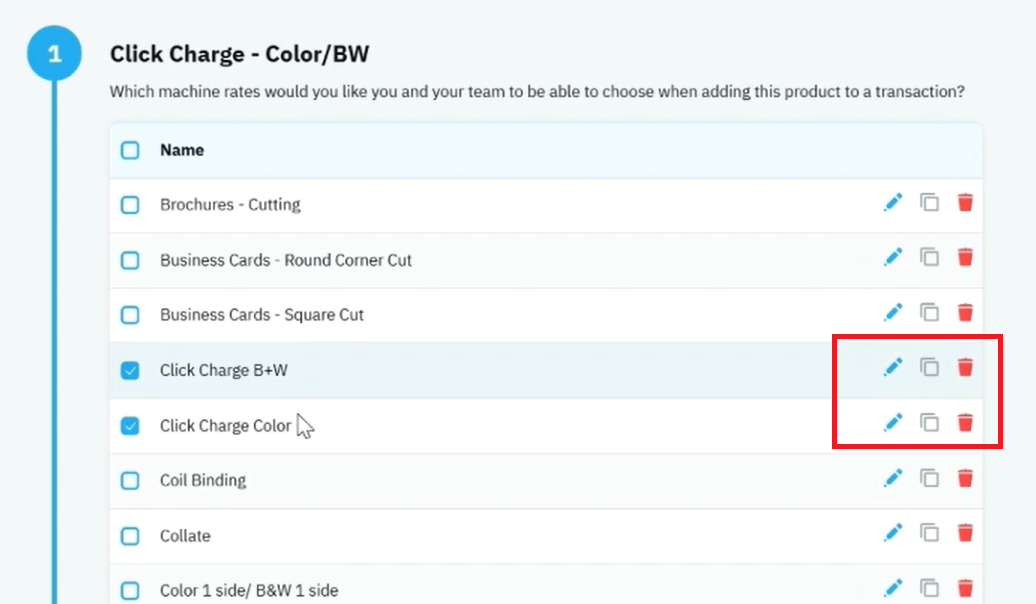Delete the Business Cards - Square Cut rate
1036x604 pixels.
pyautogui.click(x=965, y=313)
